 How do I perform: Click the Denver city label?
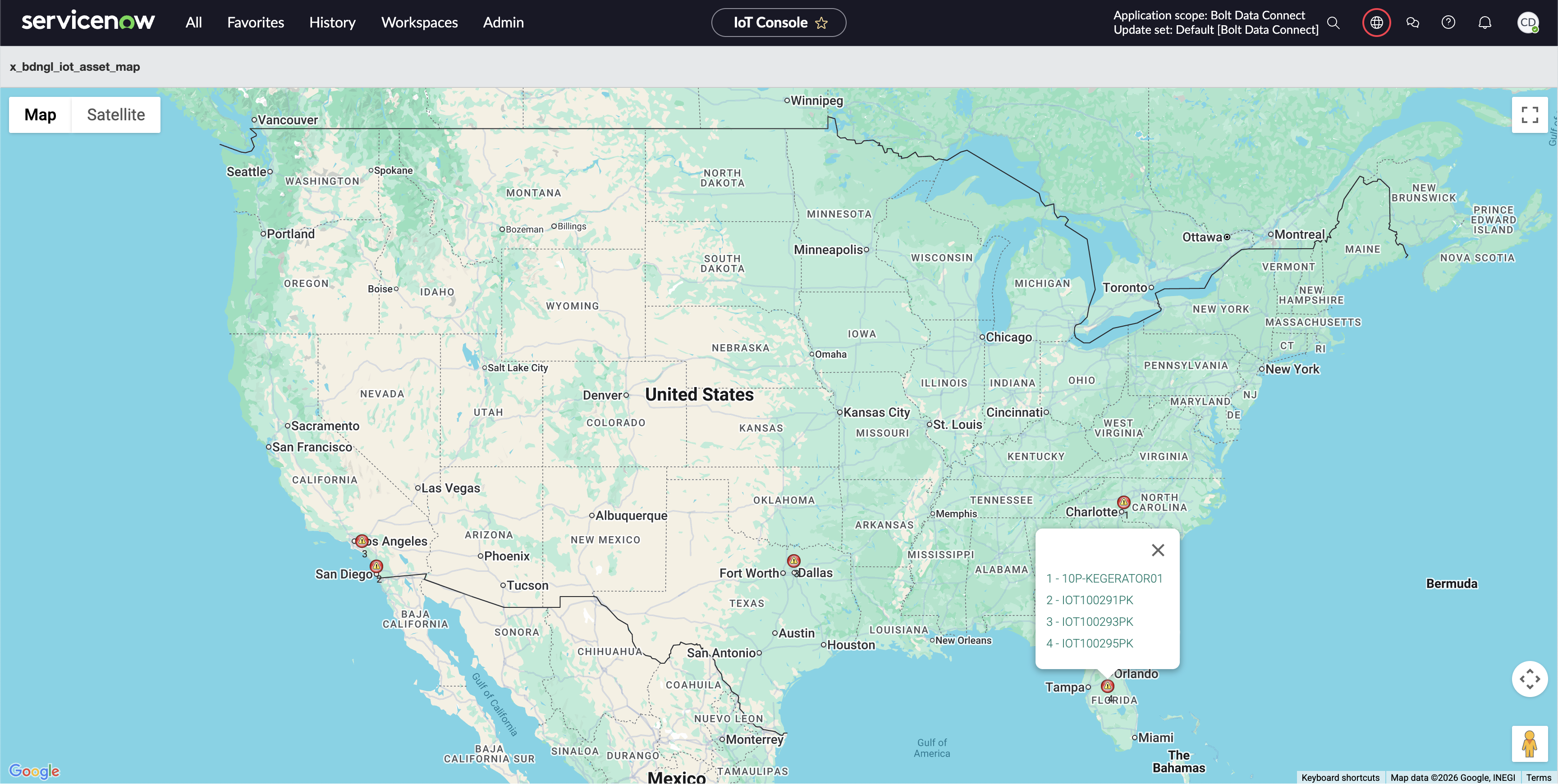point(602,395)
